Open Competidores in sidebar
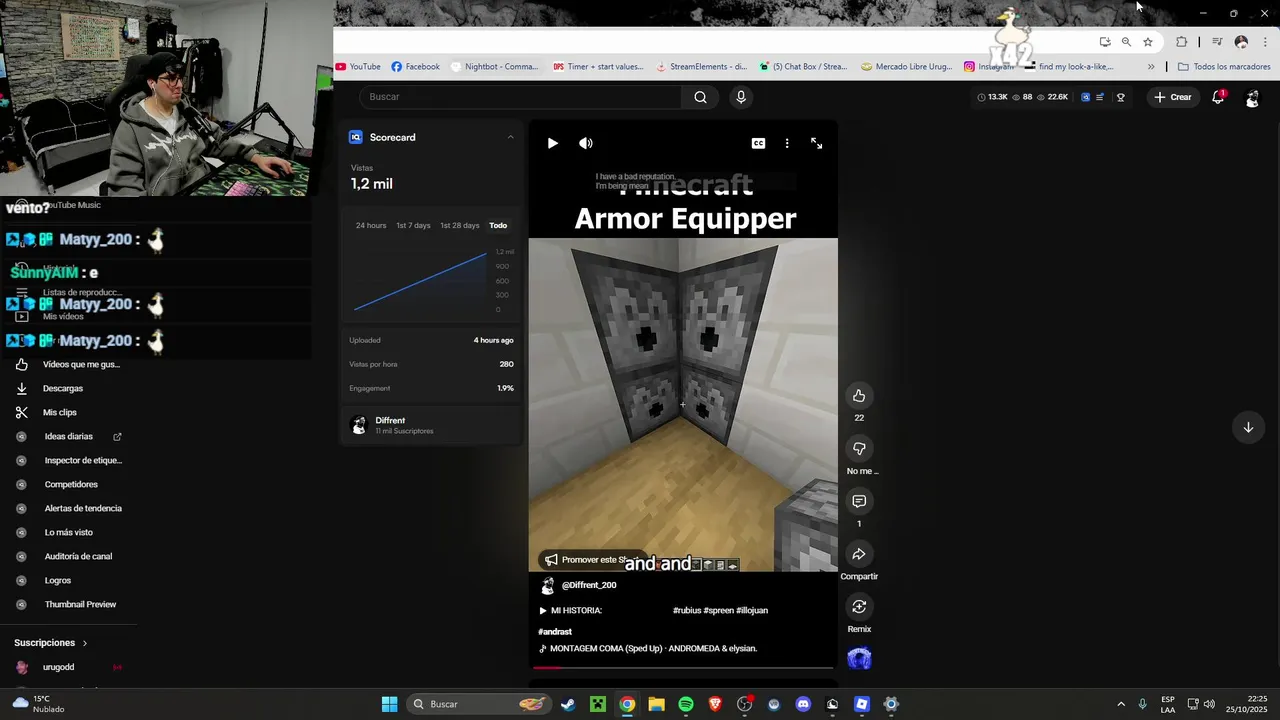This screenshot has width=1280, height=720. 70,485
